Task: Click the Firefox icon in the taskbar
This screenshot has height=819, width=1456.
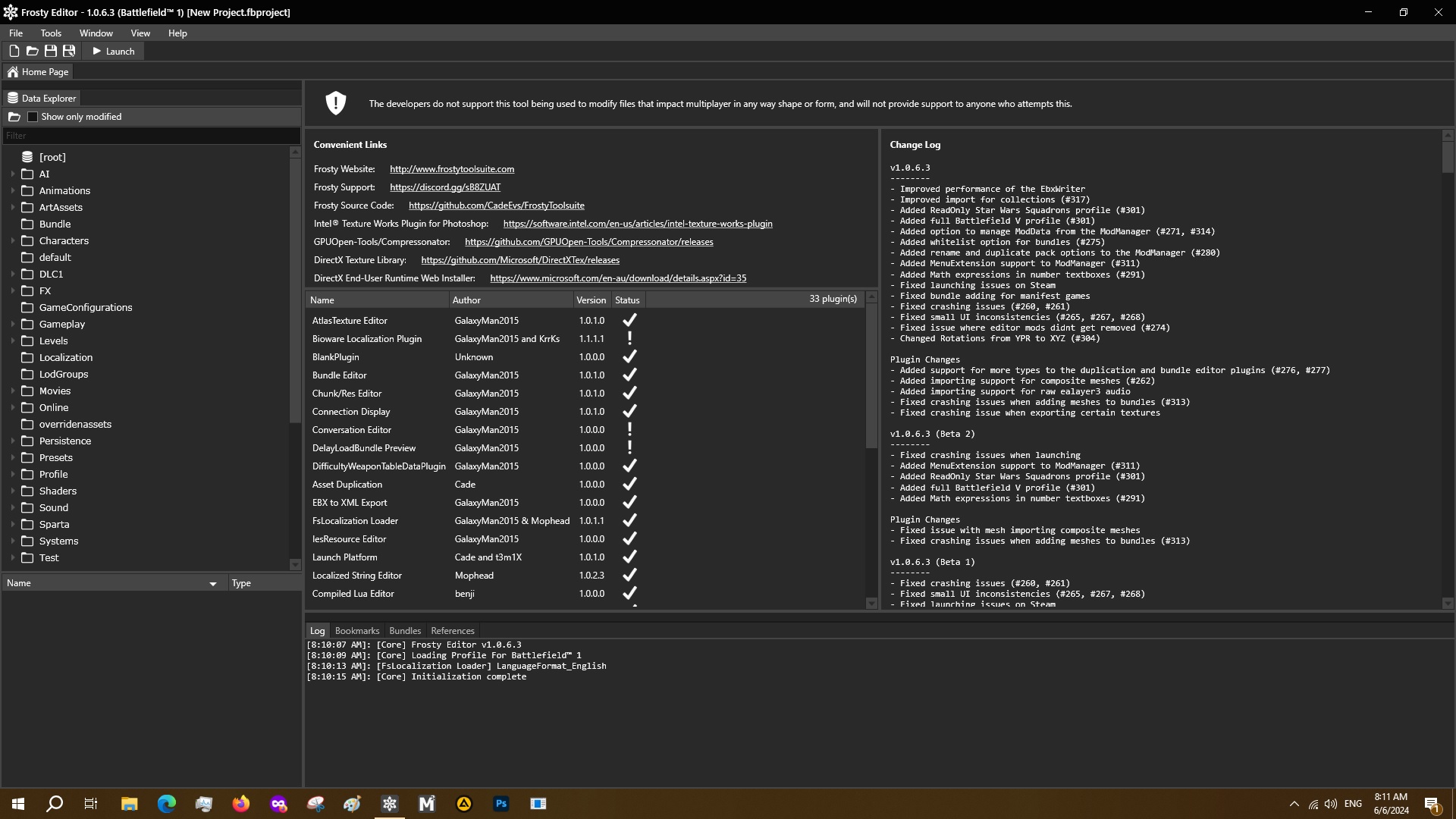Action: pos(241,804)
